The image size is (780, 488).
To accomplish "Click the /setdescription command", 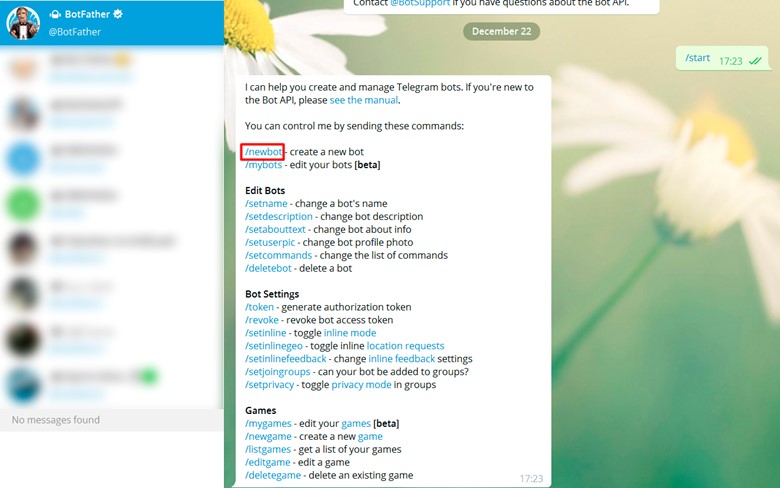I will (x=279, y=216).
